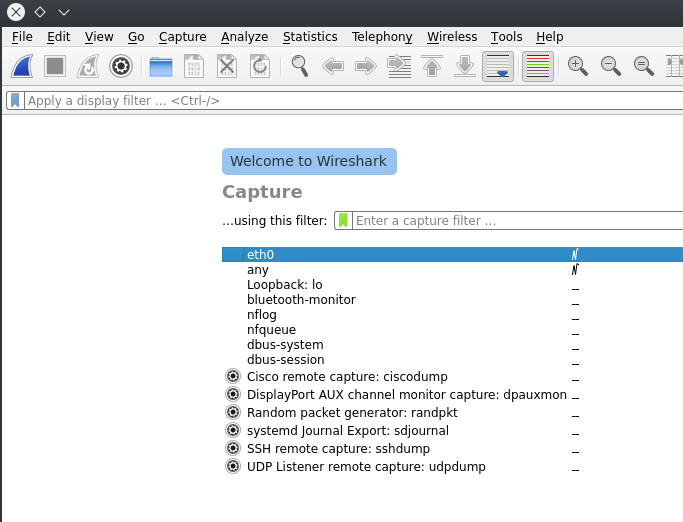
Task: Open Capture options gear icon
Action: click(121, 66)
